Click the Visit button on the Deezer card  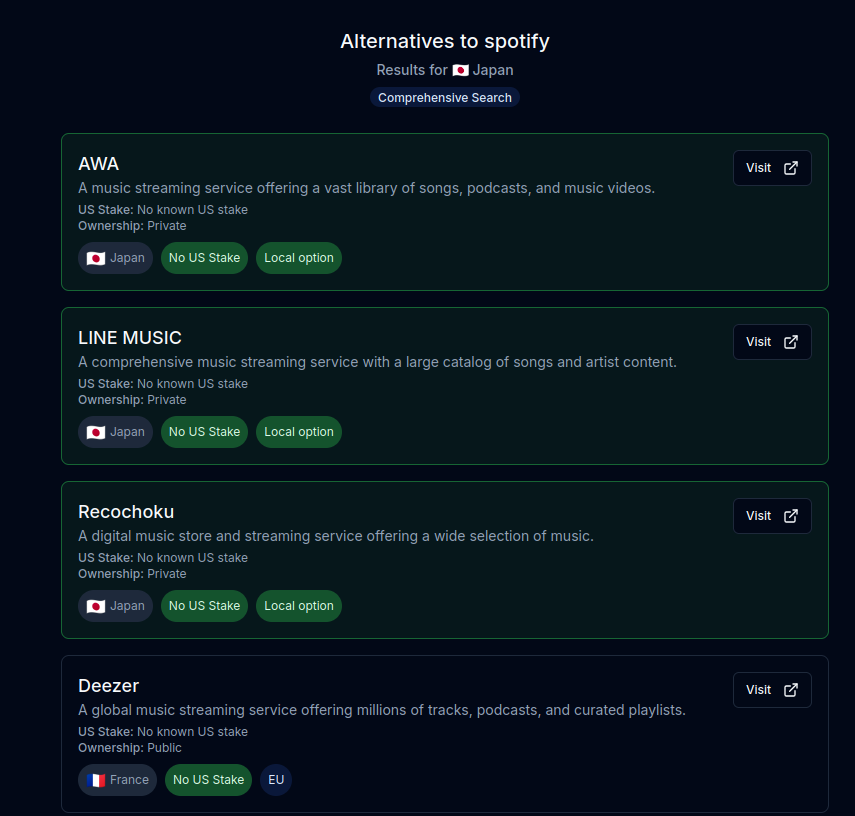click(772, 689)
